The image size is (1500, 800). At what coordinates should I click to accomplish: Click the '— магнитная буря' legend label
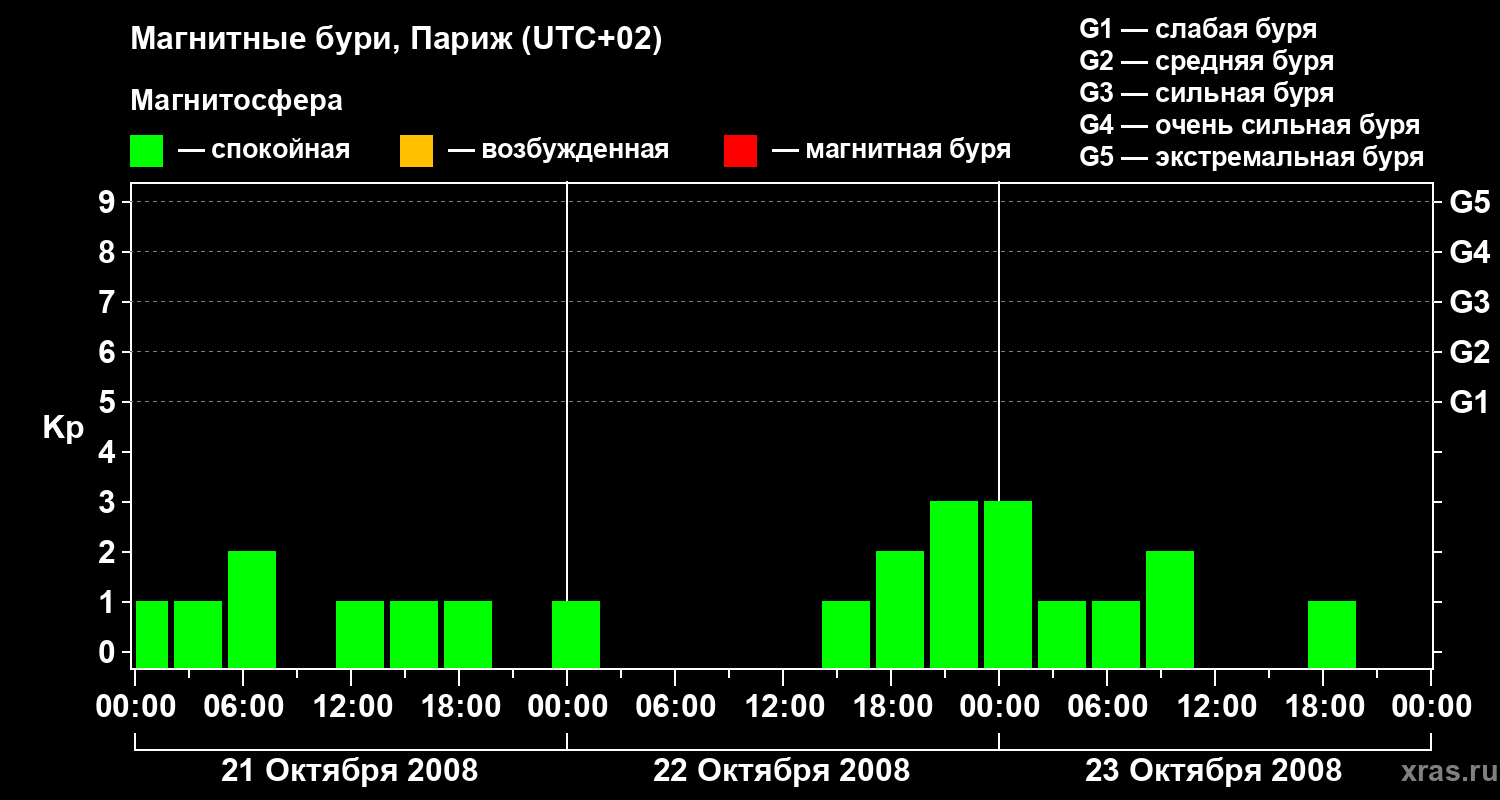891,150
